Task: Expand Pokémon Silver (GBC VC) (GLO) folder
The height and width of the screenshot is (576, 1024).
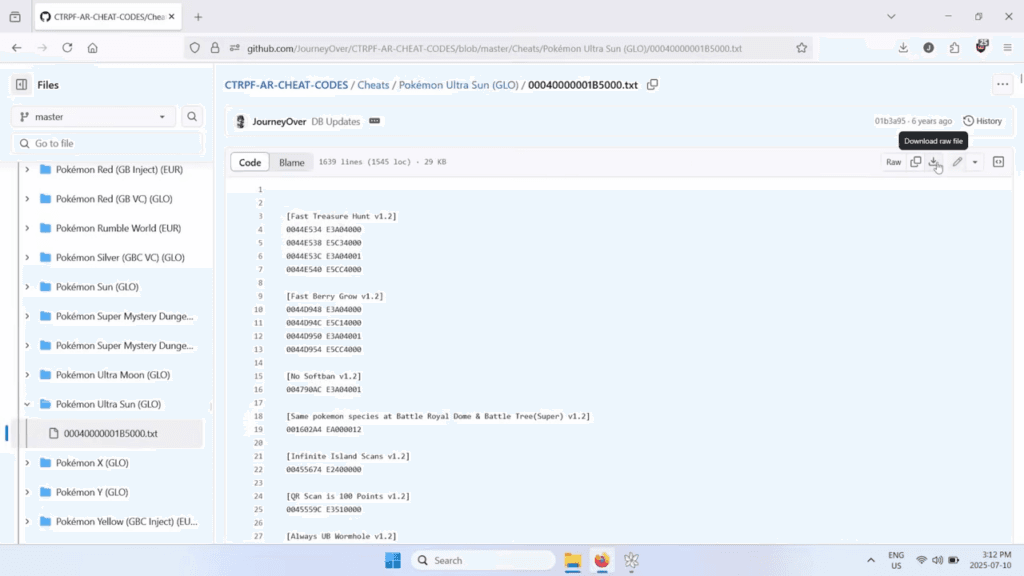Action: click(x=27, y=258)
